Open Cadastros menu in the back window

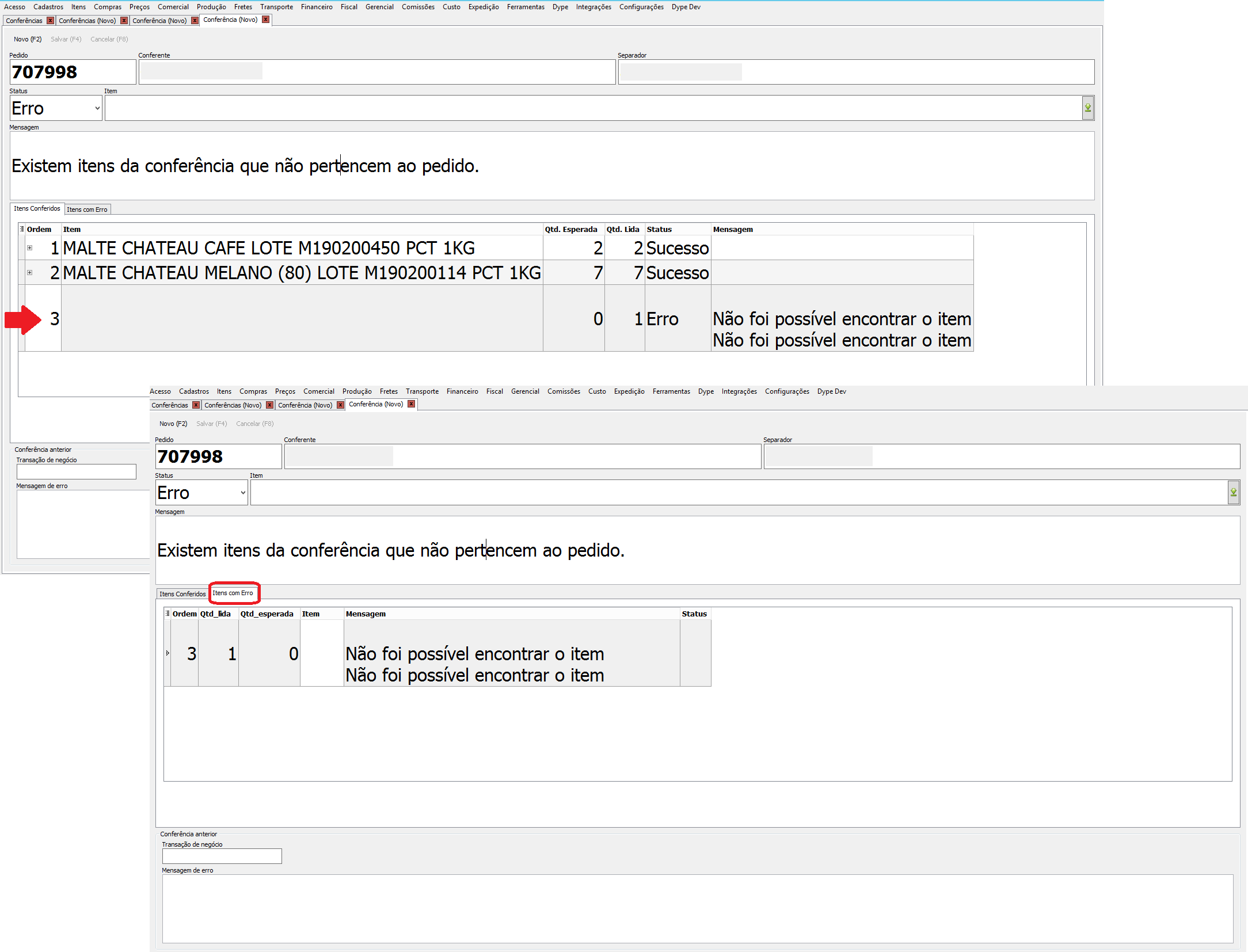tap(48, 7)
